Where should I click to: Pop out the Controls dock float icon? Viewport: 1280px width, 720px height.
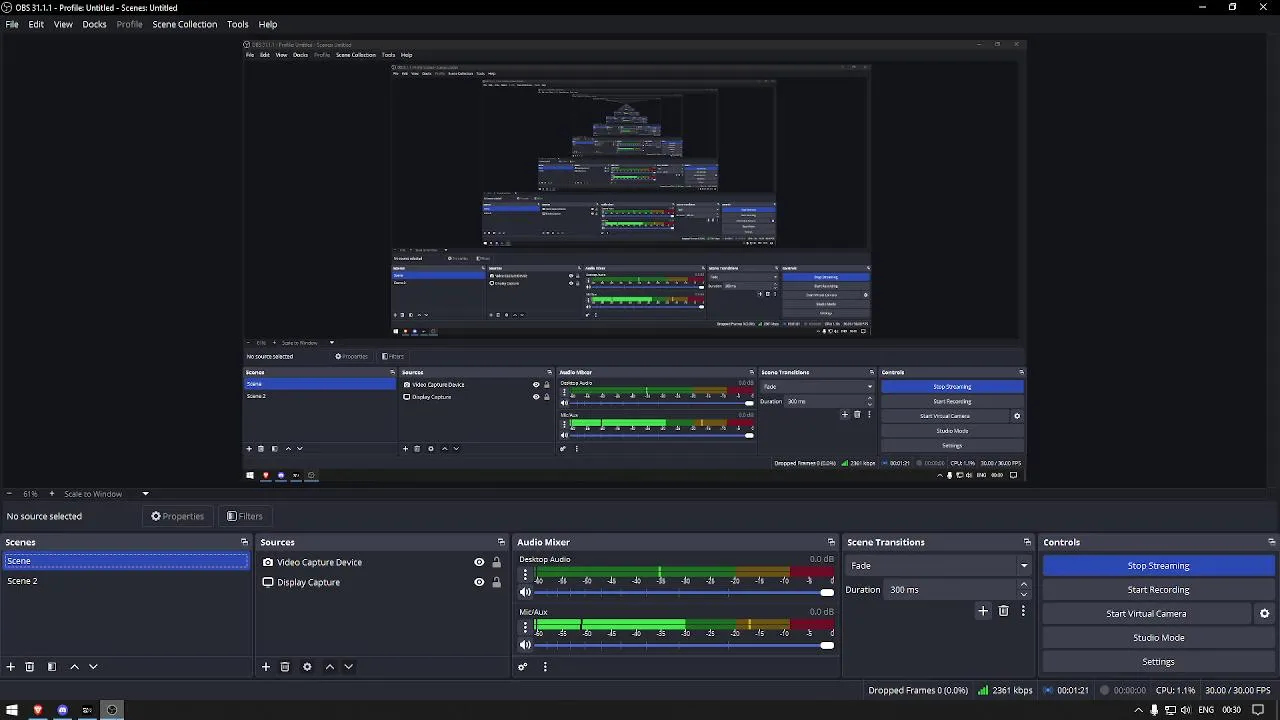[x=1271, y=542]
